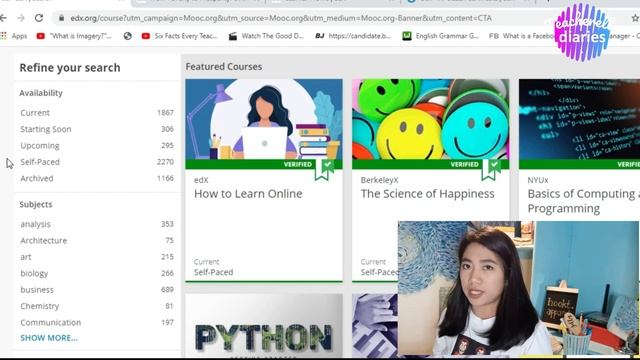Select the biology subject filter
The image size is (640, 360).
tap(34, 273)
